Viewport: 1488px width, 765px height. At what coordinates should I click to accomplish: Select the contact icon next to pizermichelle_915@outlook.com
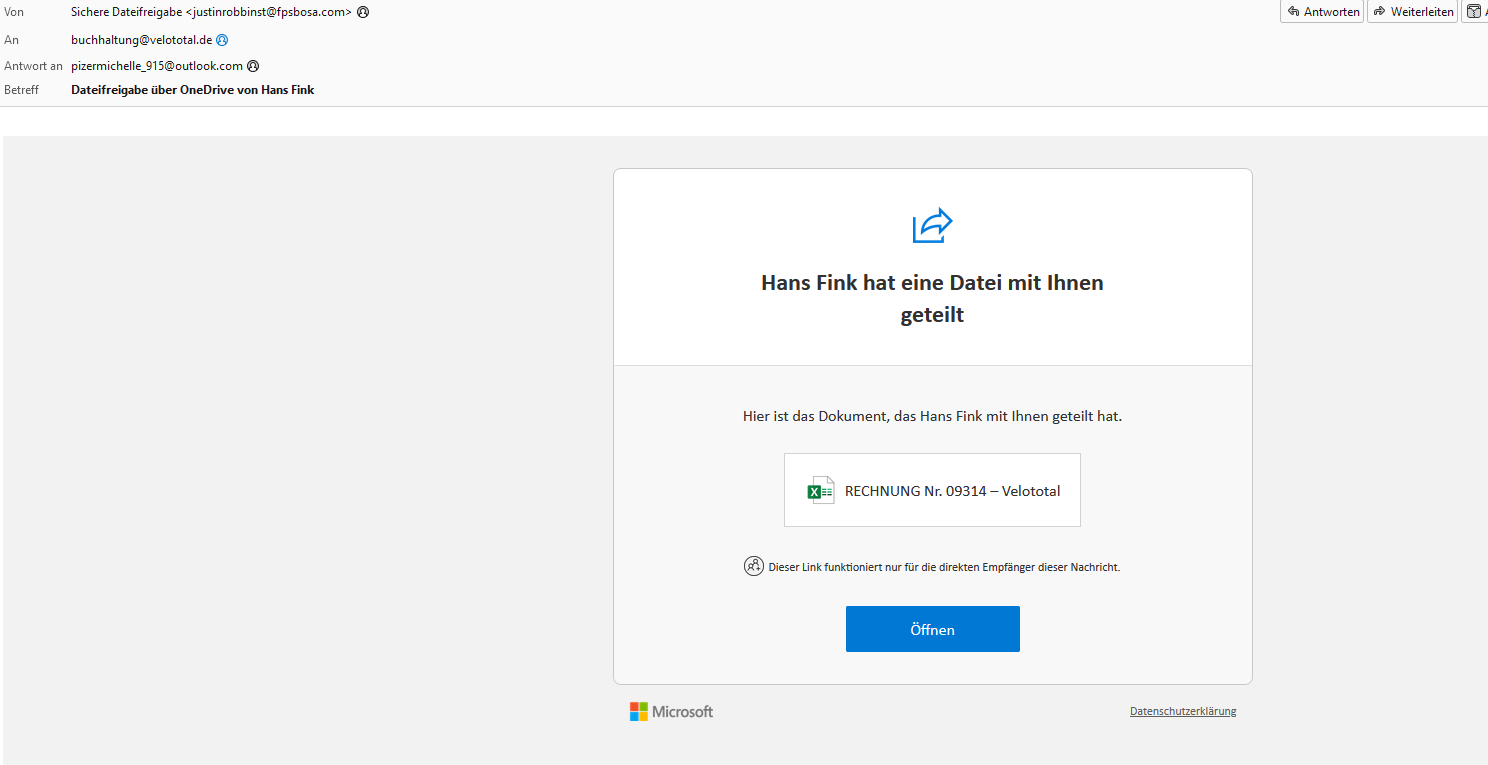[x=252, y=65]
